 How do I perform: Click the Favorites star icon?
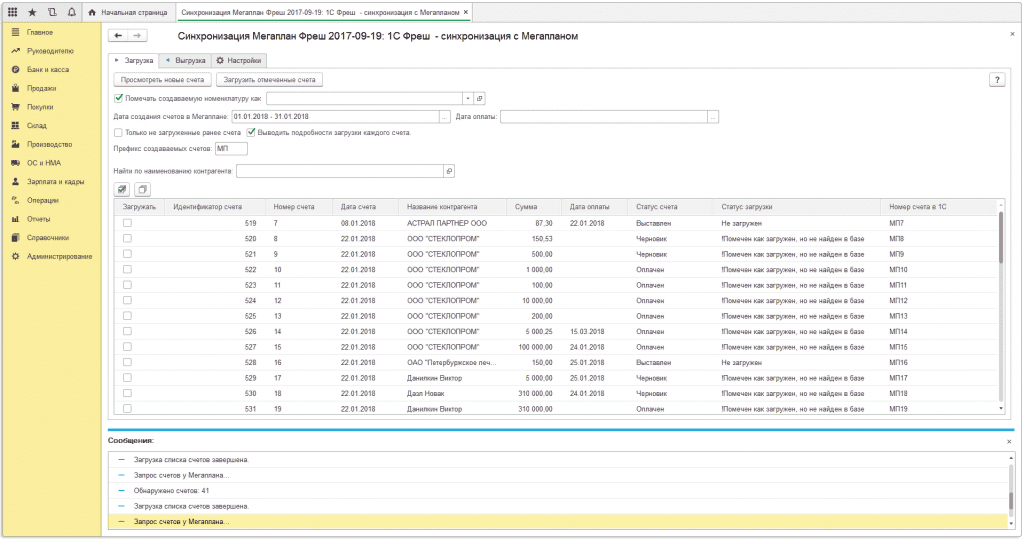[32, 11]
